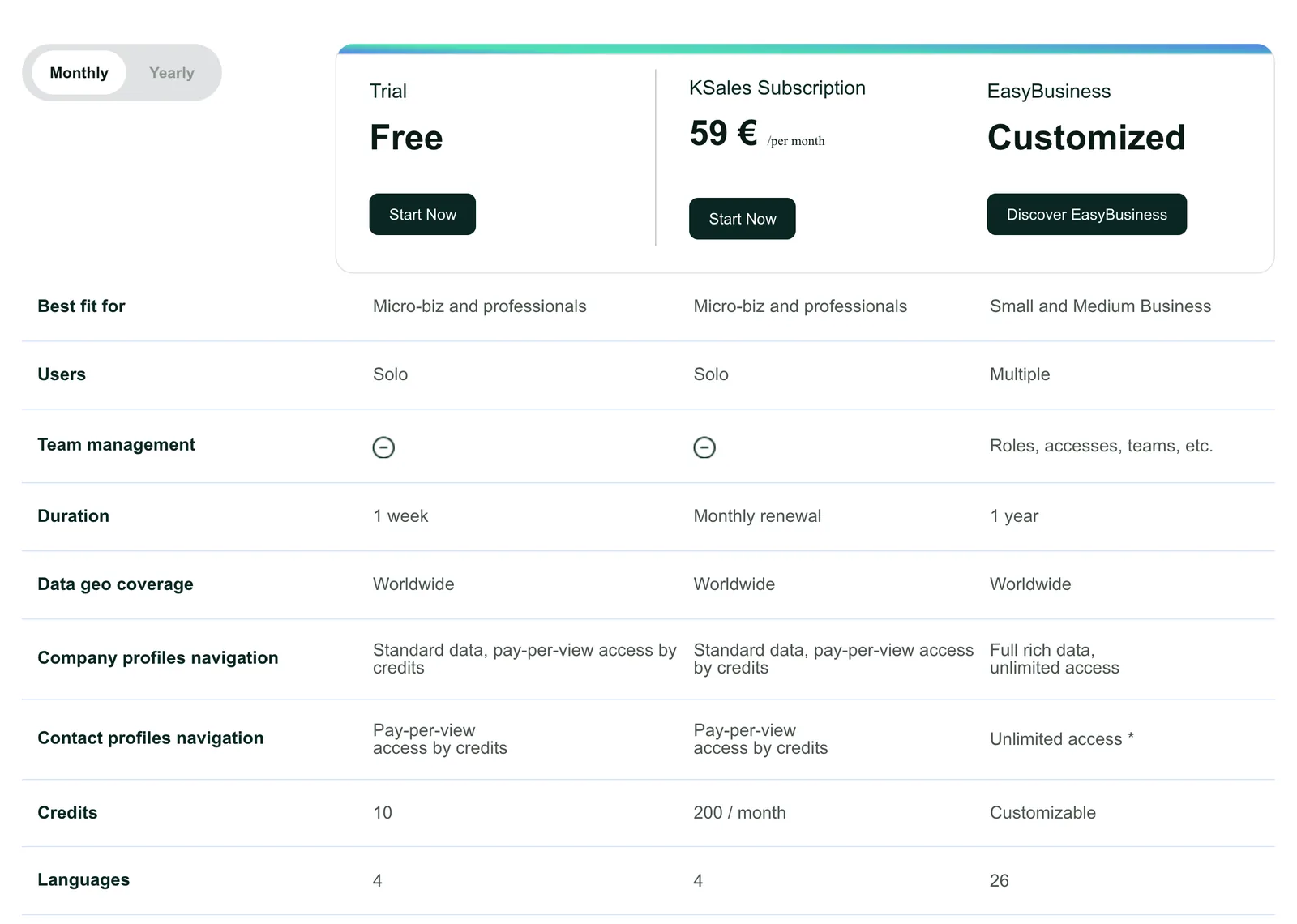This screenshot has width=1297, height=924.
Task: Click the Languages row label
Action: coord(83,880)
